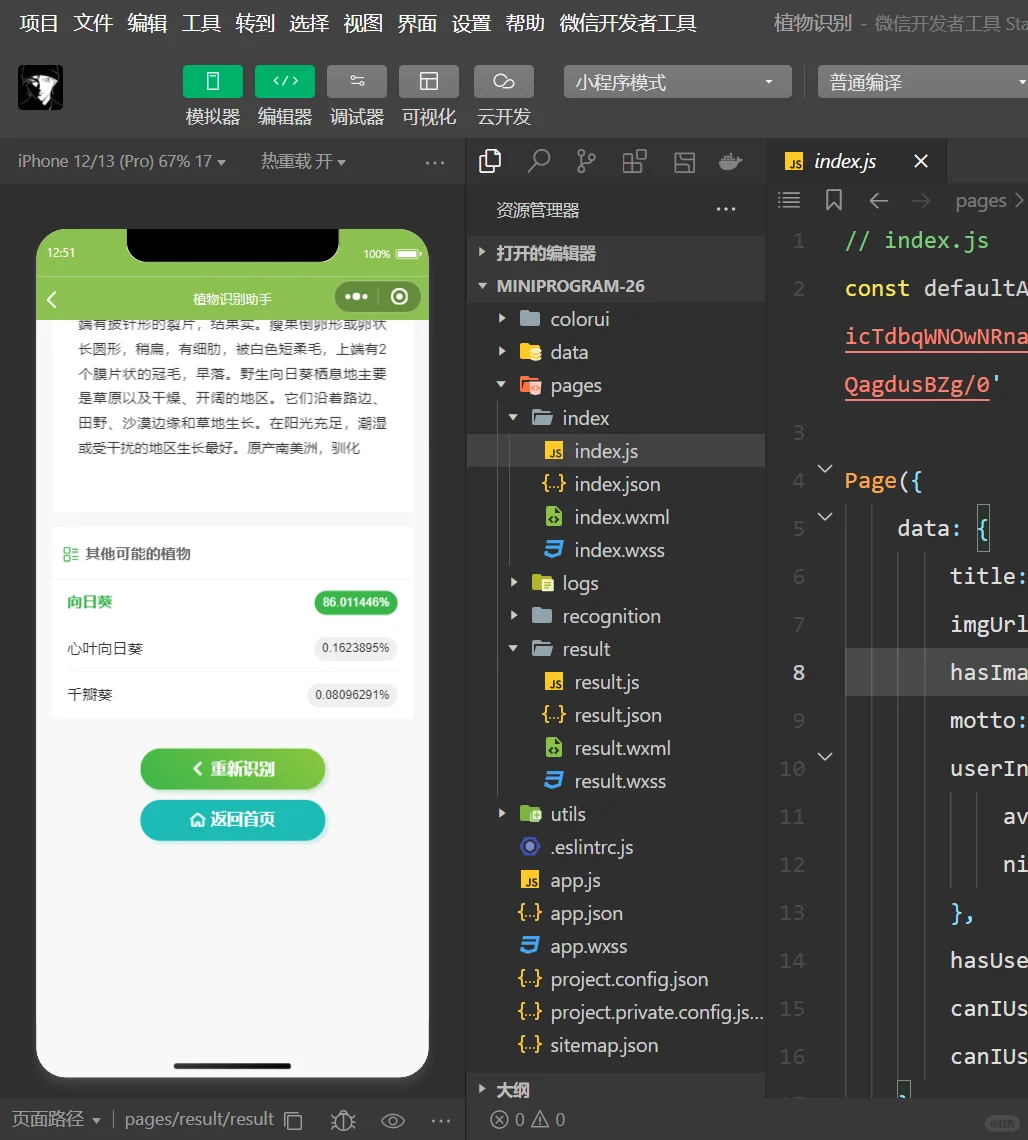
Task: Open the search icon in editor sidebar
Action: (x=538, y=161)
